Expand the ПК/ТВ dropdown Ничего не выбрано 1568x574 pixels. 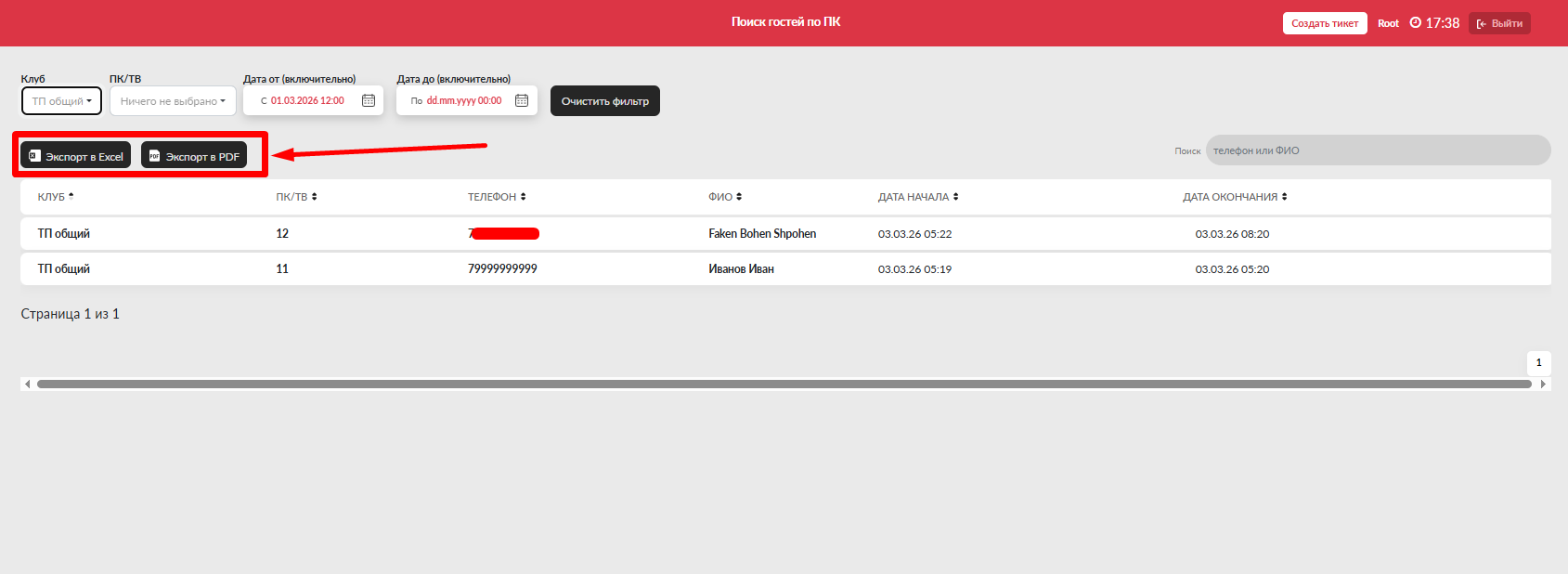(173, 101)
